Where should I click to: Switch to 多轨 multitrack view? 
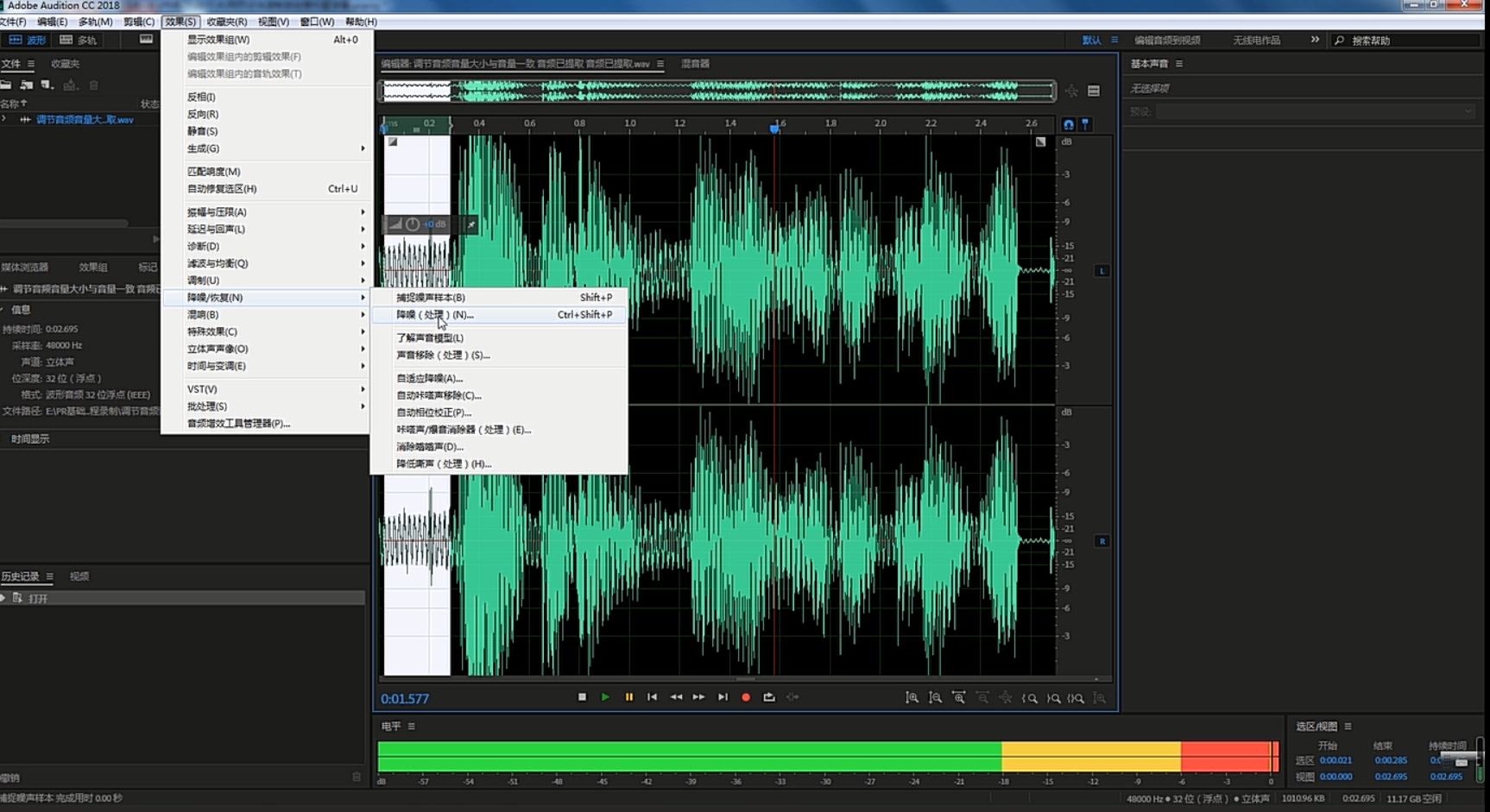(x=79, y=40)
